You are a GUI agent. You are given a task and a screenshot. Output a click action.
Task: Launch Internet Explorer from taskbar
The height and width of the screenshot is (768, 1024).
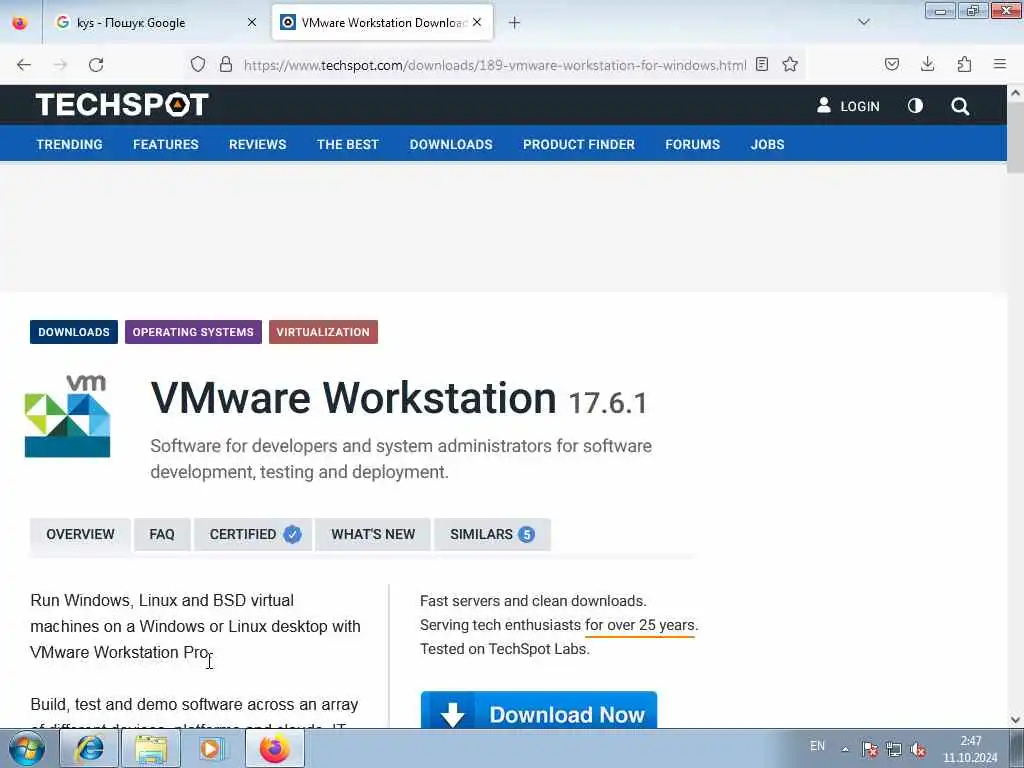89,748
